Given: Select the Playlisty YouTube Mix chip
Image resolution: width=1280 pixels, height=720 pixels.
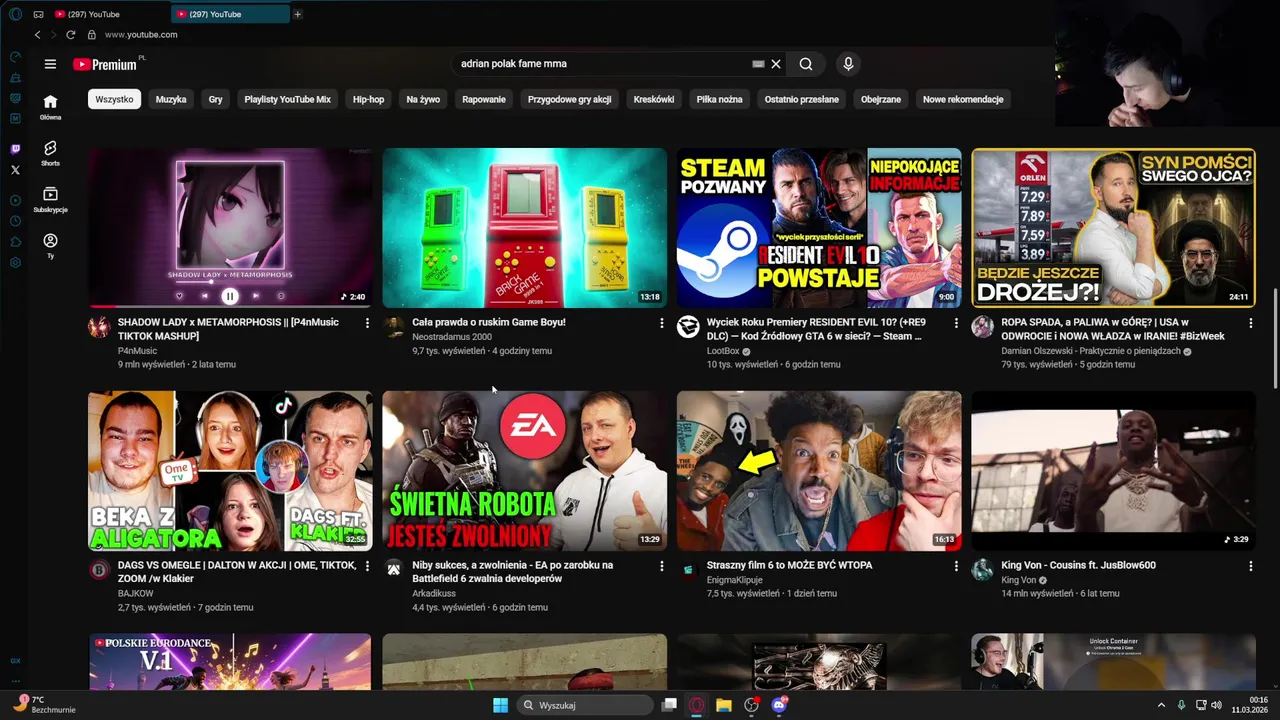Looking at the screenshot, I should pyautogui.click(x=287, y=99).
